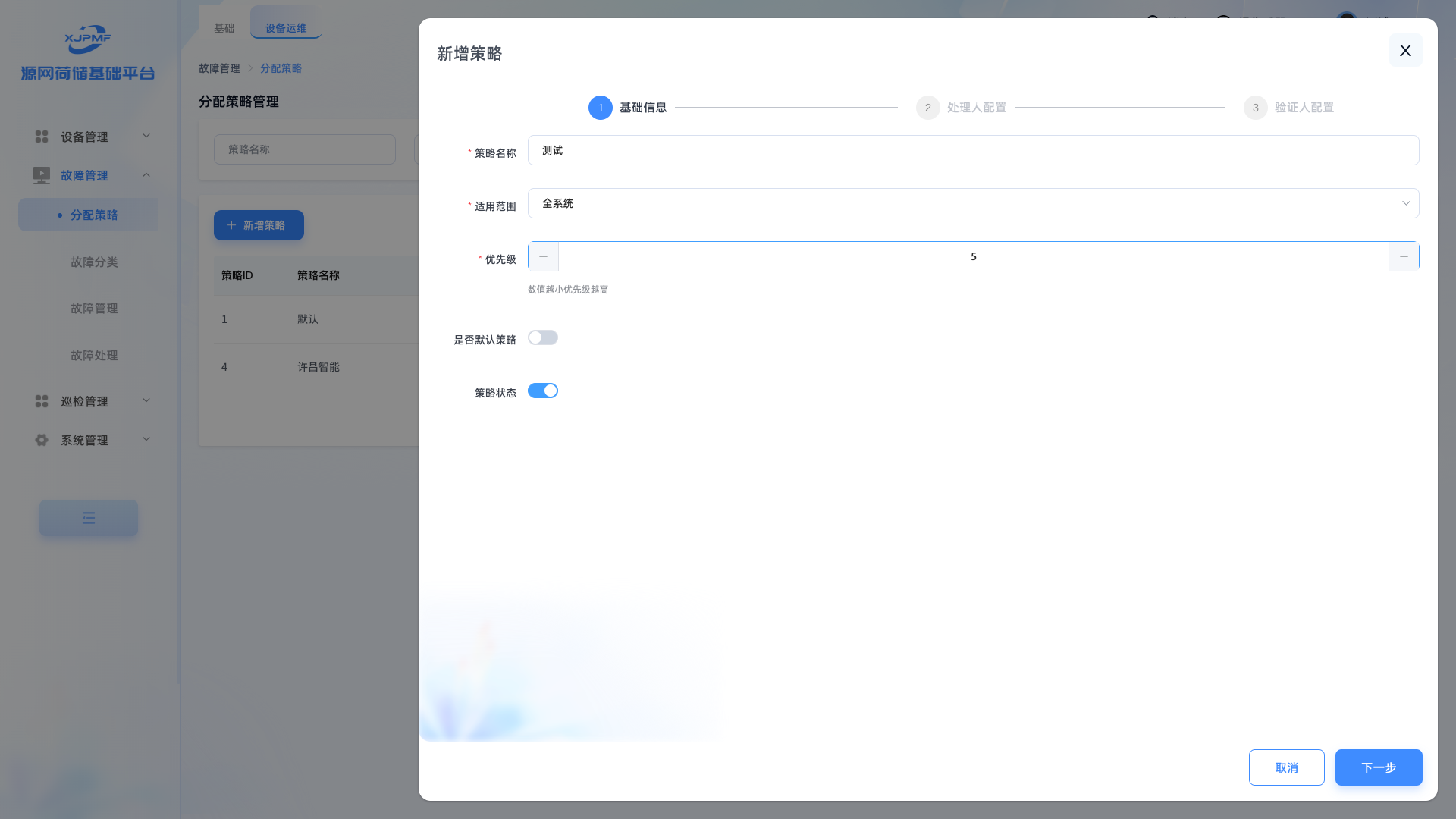1456x819 pixels.
Task: Click the 系统管理 gear icon
Action: (x=42, y=440)
